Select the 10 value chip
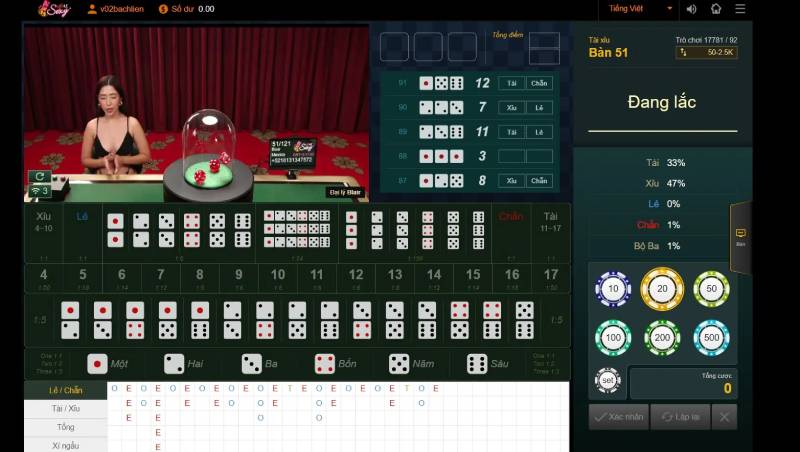Viewport: 800px width, 452px height. click(x=612, y=289)
